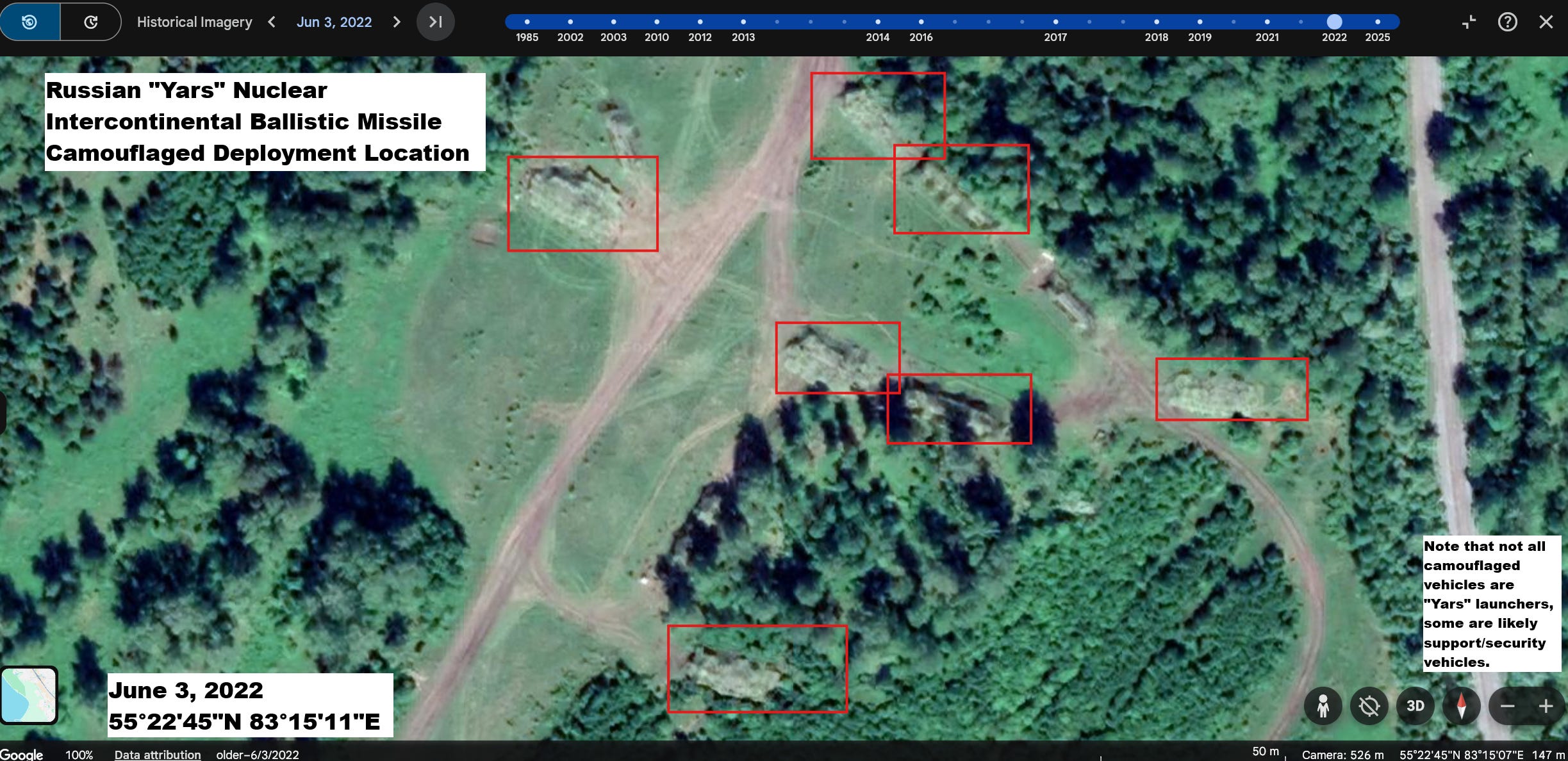Click the map style thumbnail
Screen dimensions: 1568x761
(29, 695)
